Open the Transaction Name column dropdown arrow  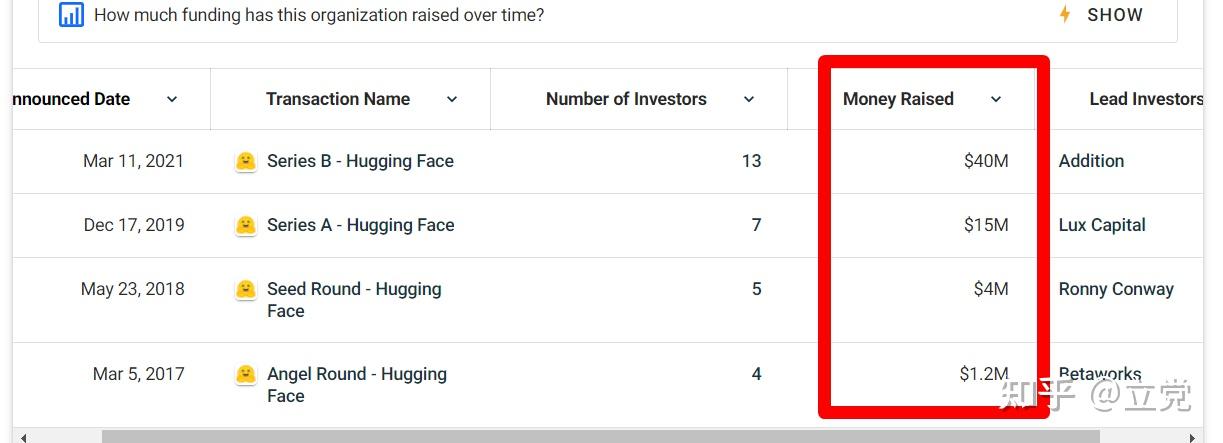[x=451, y=99]
